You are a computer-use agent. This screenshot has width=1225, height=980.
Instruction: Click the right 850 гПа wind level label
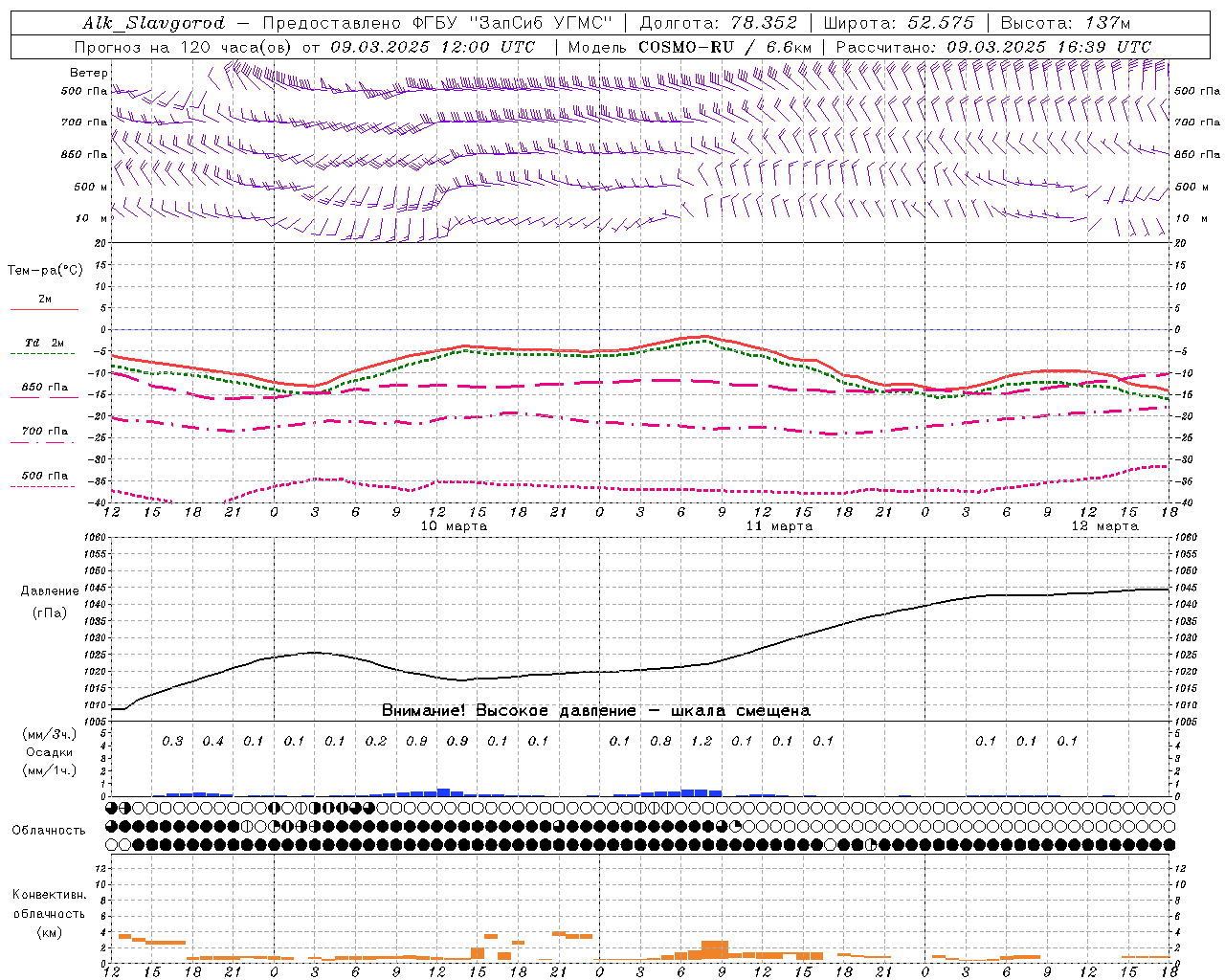coord(1197,154)
